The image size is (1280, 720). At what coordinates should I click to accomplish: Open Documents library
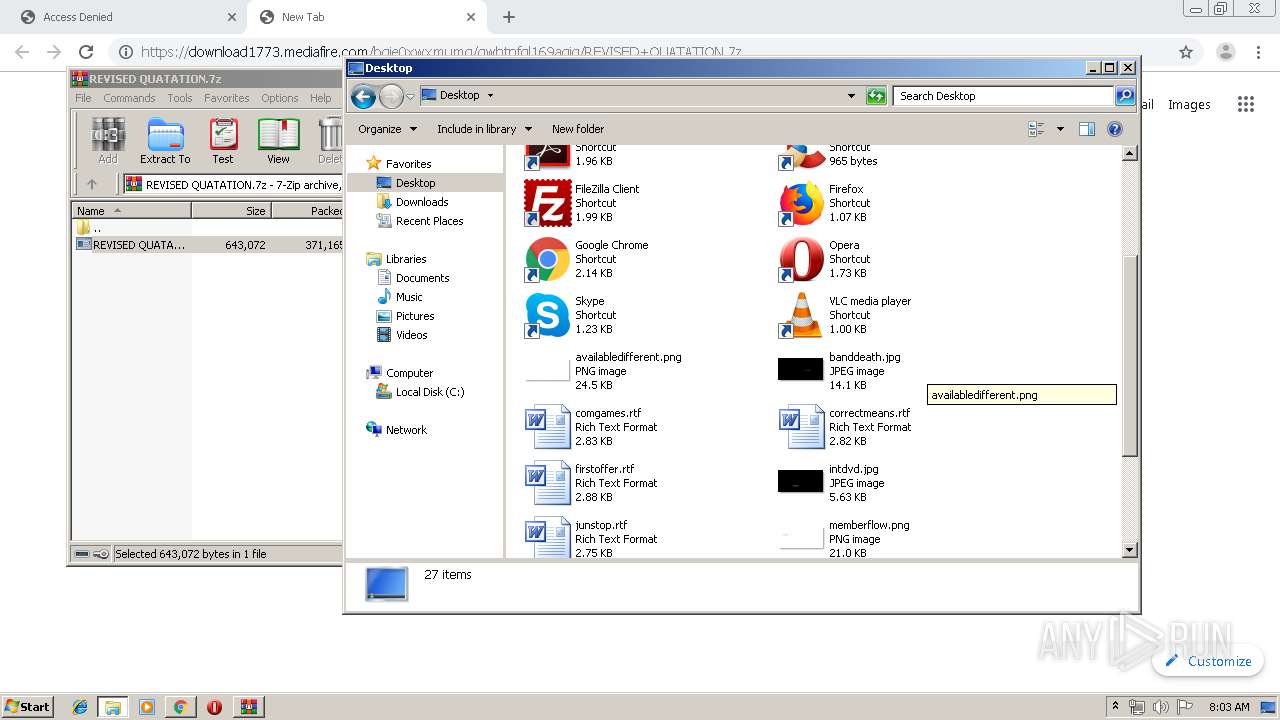(x=422, y=278)
